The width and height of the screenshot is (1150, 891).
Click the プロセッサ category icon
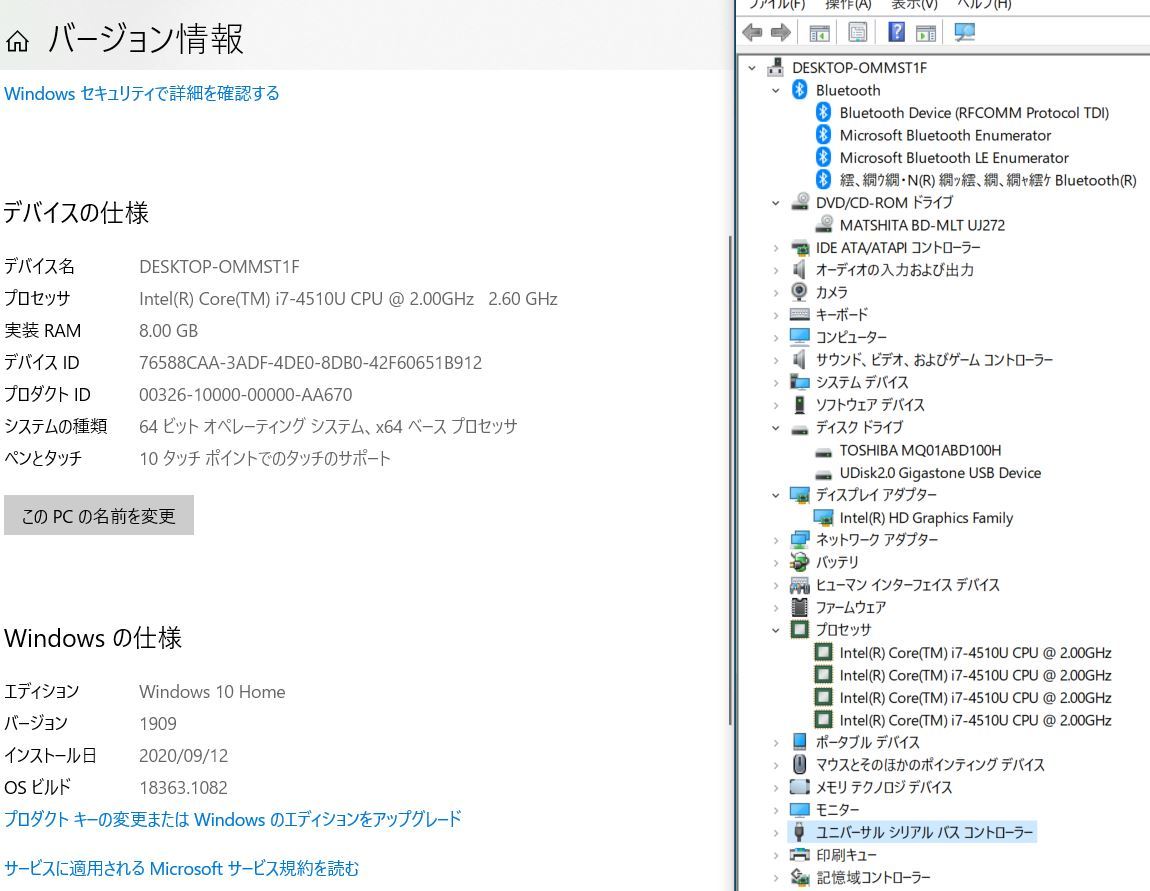pyautogui.click(x=799, y=629)
